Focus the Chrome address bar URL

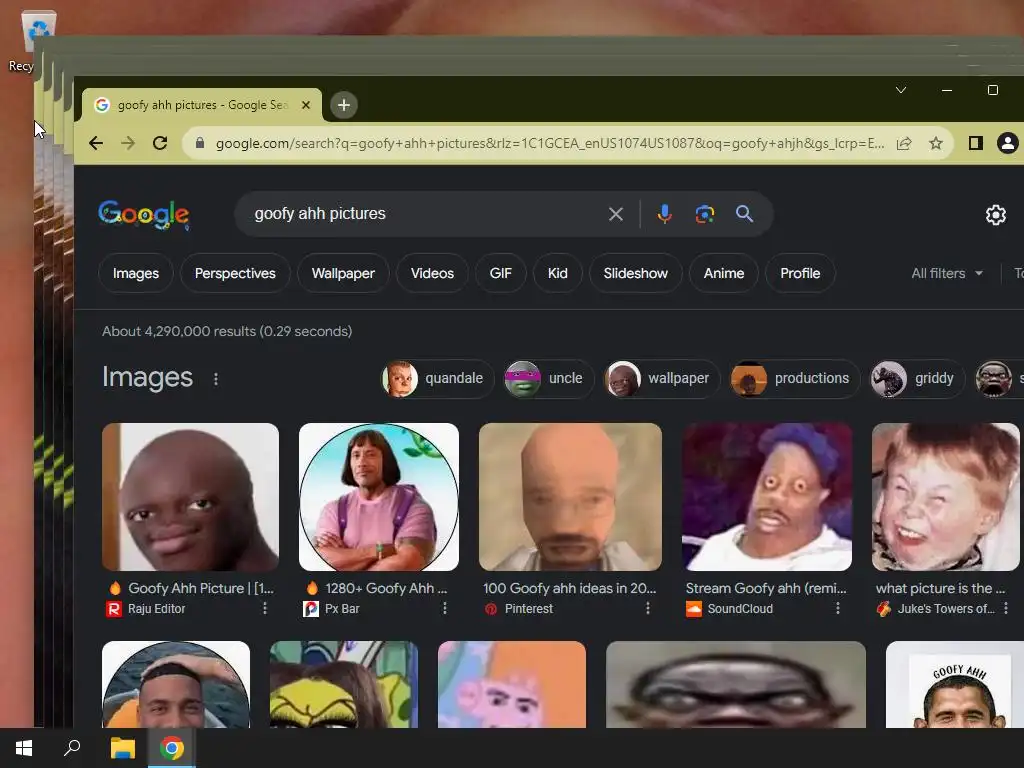(x=550, y=143)
